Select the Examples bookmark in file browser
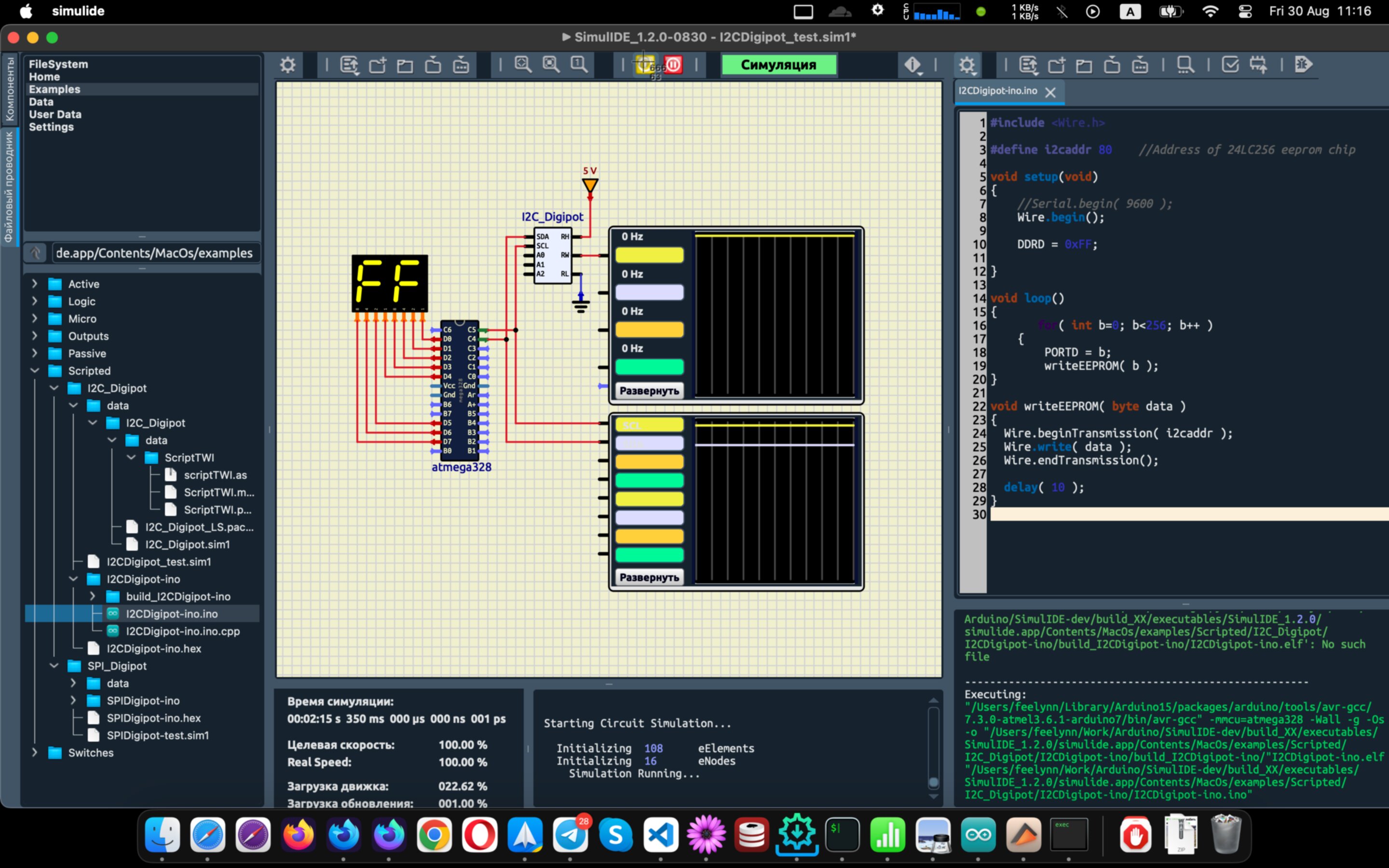Screen dimensions: 1389x868 (x=54, y=89)
